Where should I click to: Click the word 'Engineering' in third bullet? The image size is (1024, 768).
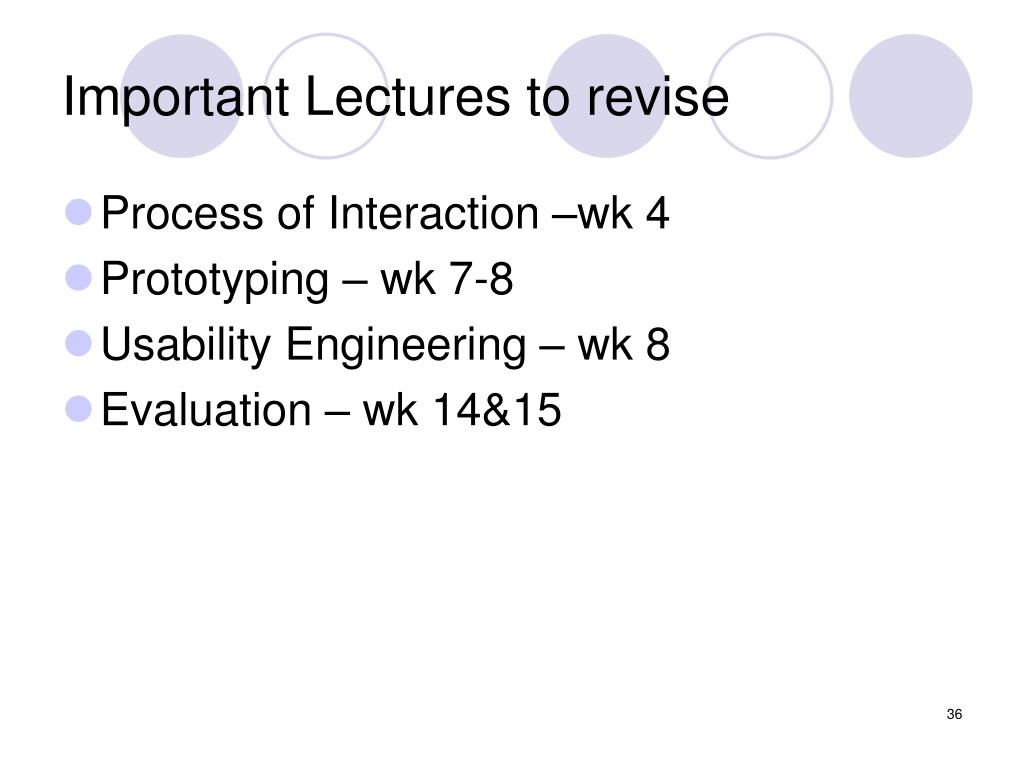pos(406,345)
